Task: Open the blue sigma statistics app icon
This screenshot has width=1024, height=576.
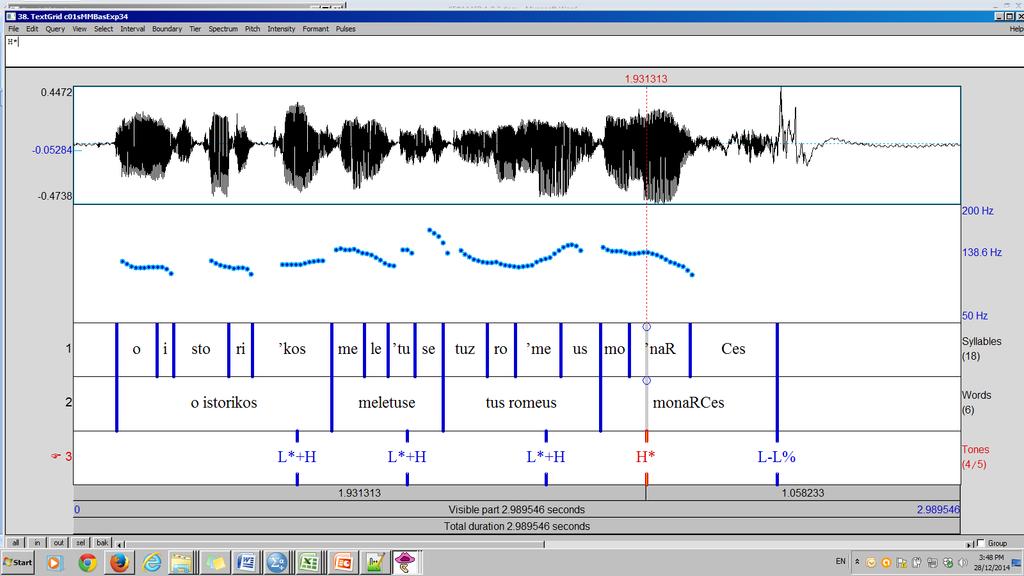Action: pos(278,562)
